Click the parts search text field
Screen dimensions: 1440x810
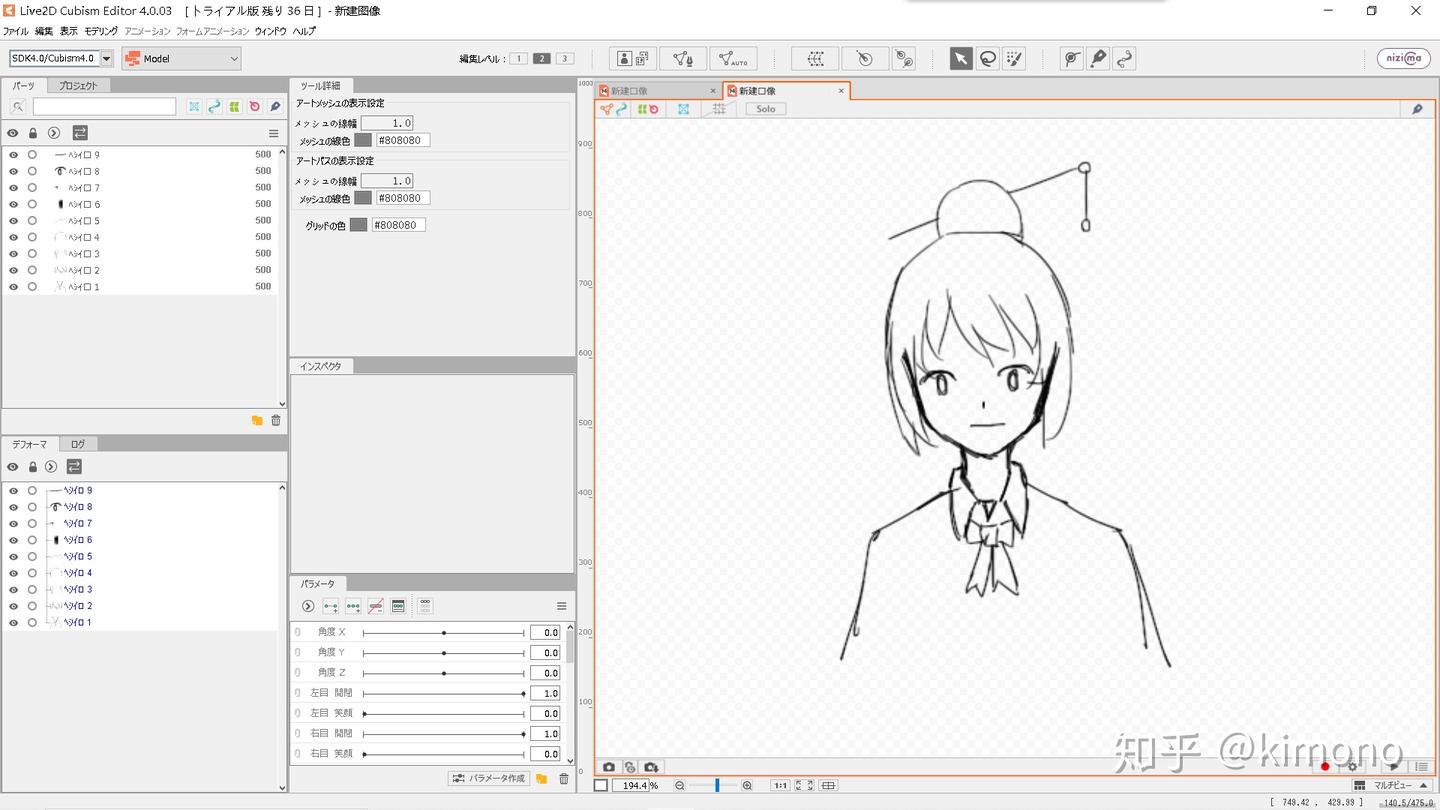pos(104,107)
